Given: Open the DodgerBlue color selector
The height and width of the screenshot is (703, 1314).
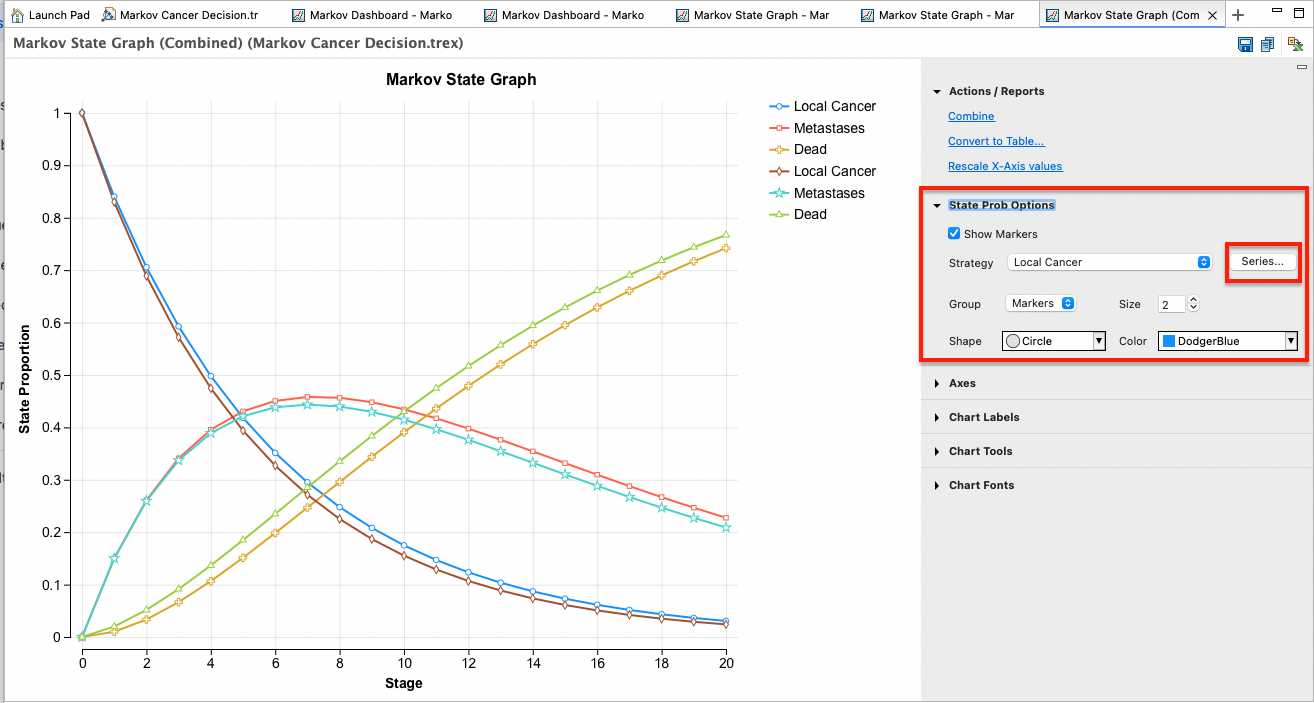Looking at the screenshot, I should tap(1227, 340).
